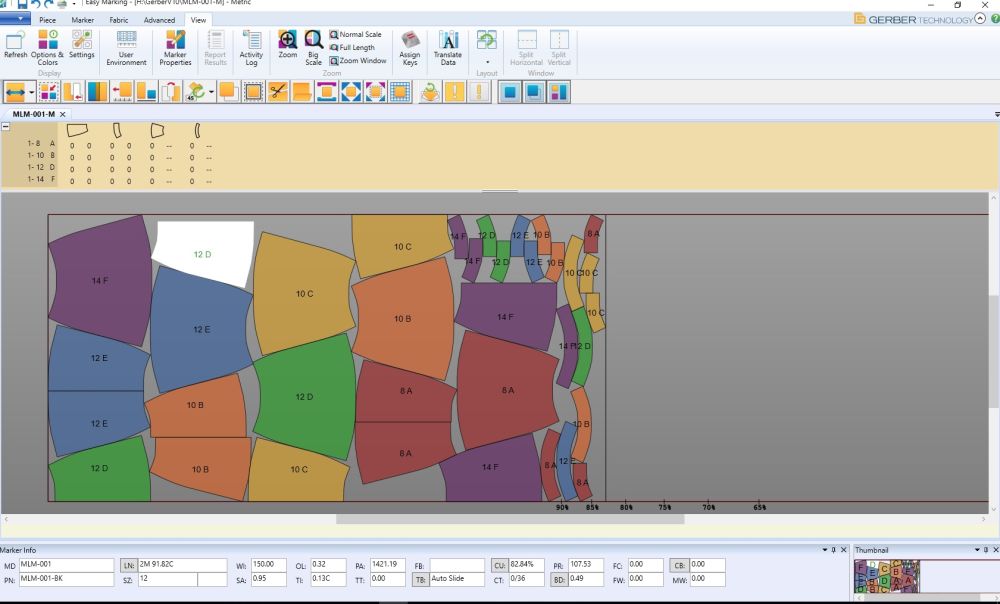The image size is (1000, 604).
Task: Switch to the Piece ribbon tab
Action: point(48,20)
